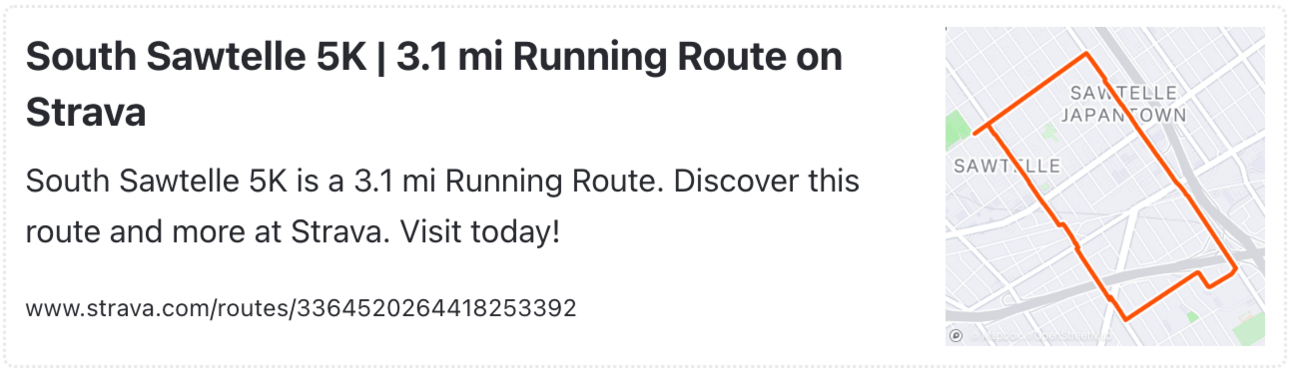Click the www.strava.com/routes URL text
The width and height of the screenshot is (1292, 385).
301,307
